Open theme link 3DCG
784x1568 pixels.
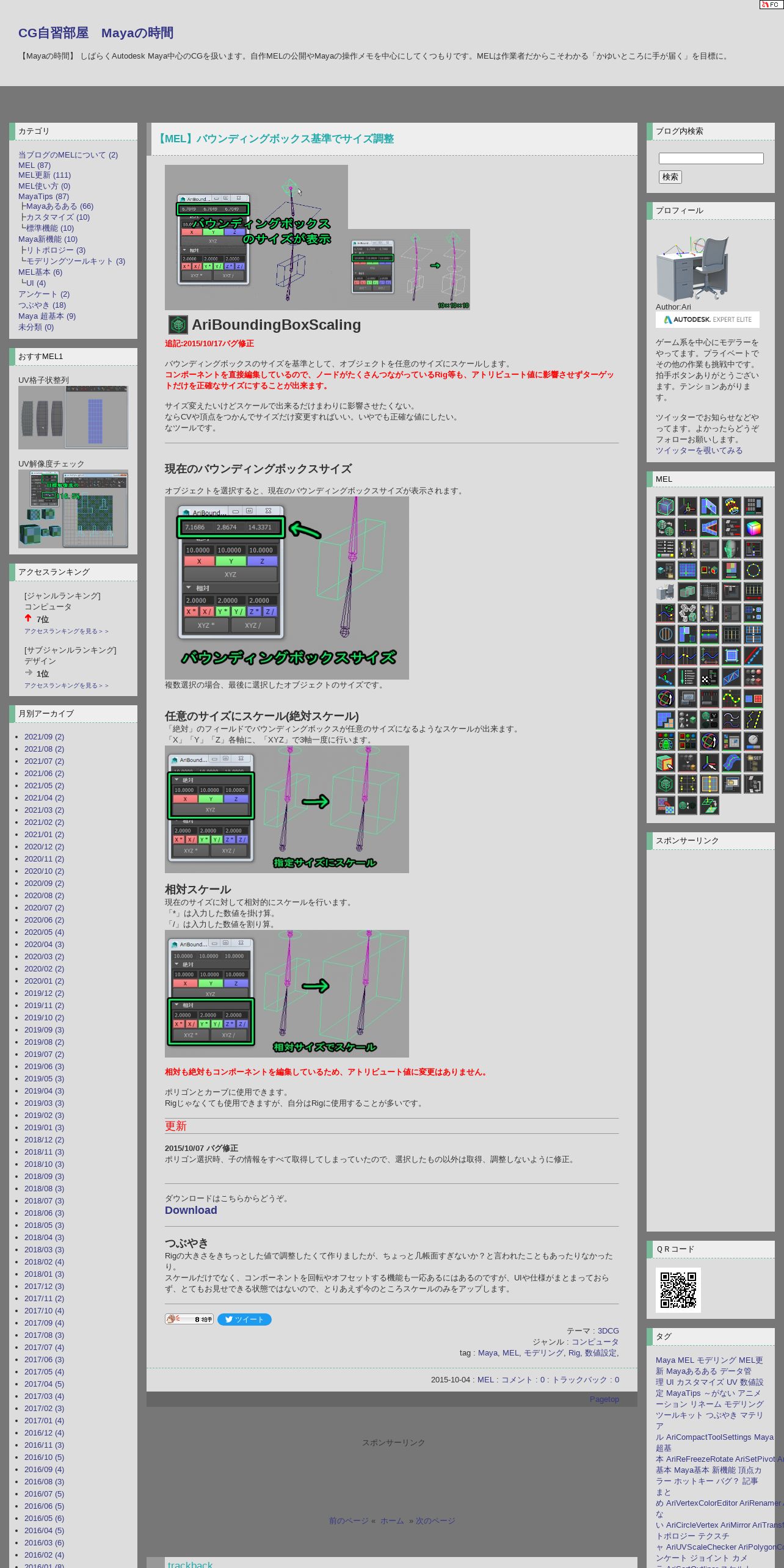click(x=608, y=1330)
